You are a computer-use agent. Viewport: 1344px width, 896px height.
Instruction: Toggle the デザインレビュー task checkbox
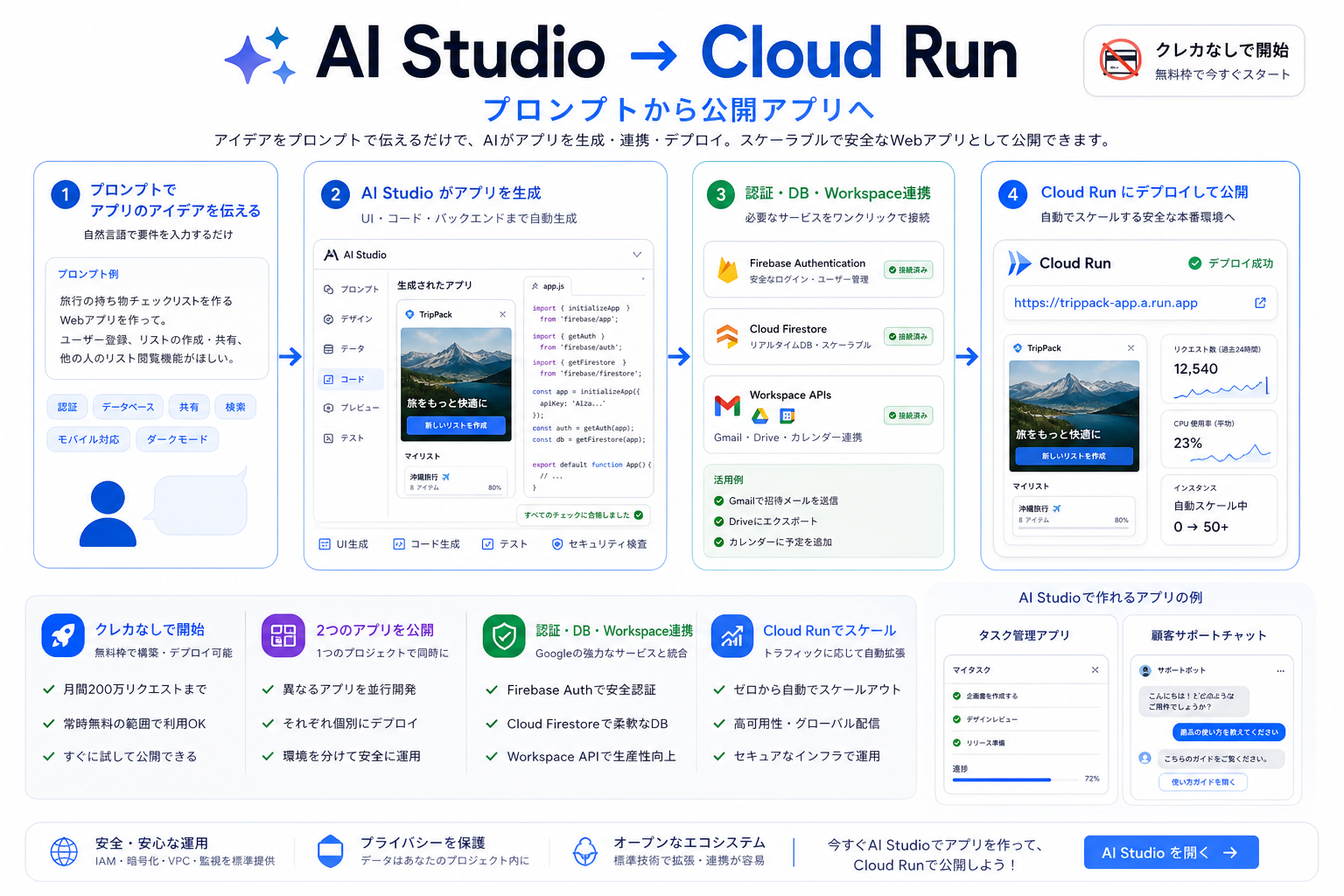coord(956,719)
